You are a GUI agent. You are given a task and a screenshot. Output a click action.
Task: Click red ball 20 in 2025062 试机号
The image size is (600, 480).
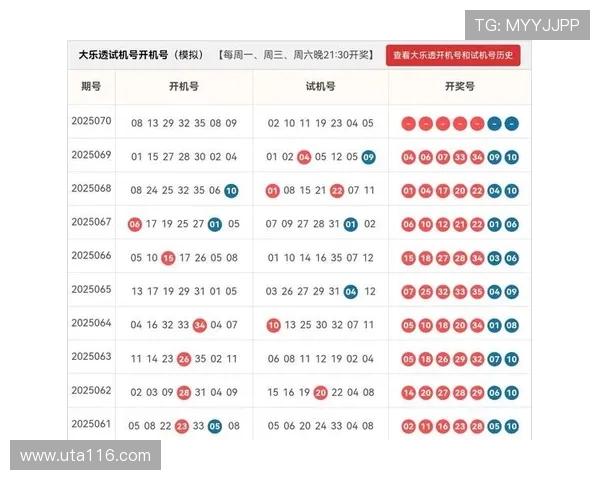320,393
